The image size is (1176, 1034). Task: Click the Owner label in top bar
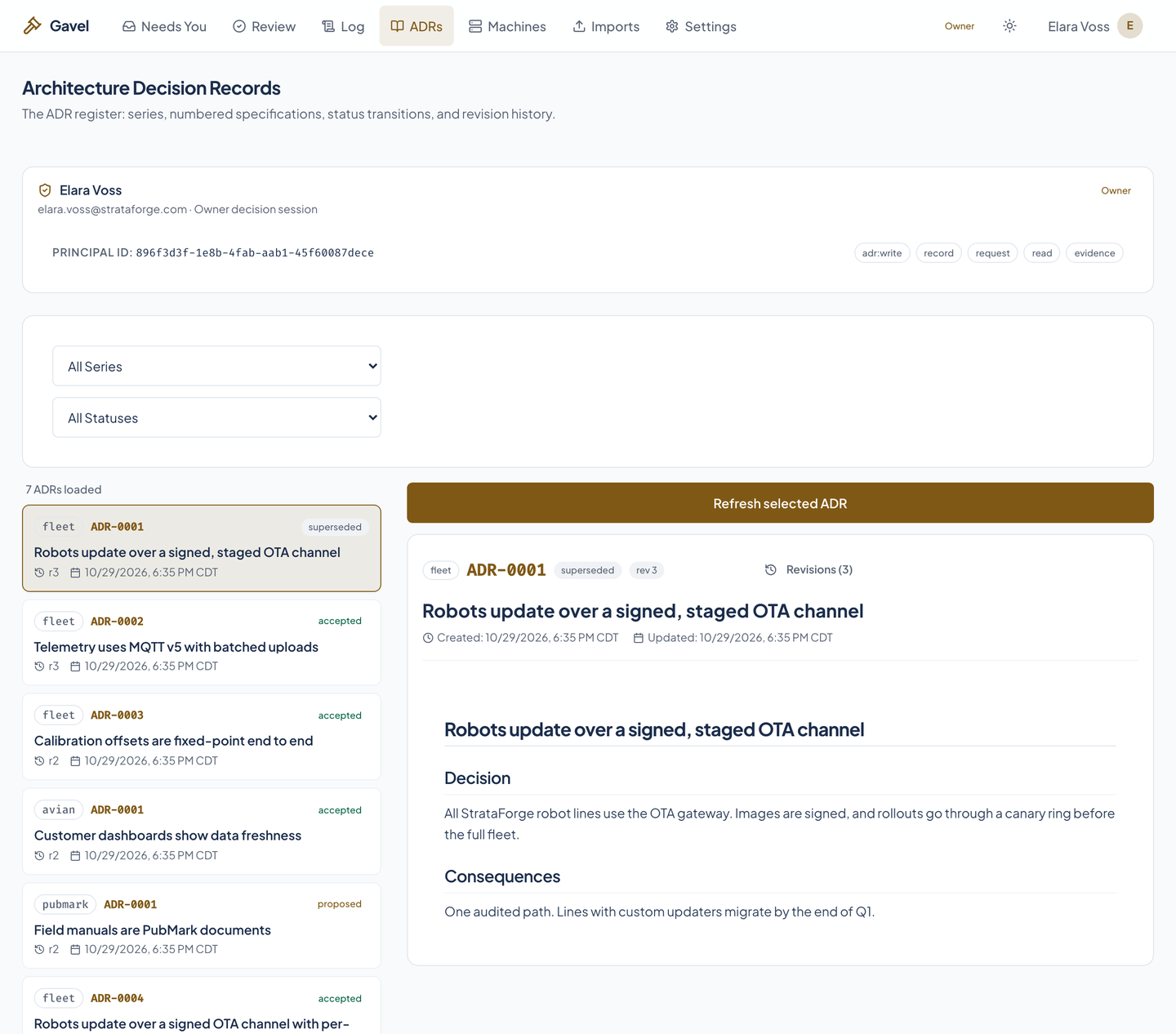[960, 26]
